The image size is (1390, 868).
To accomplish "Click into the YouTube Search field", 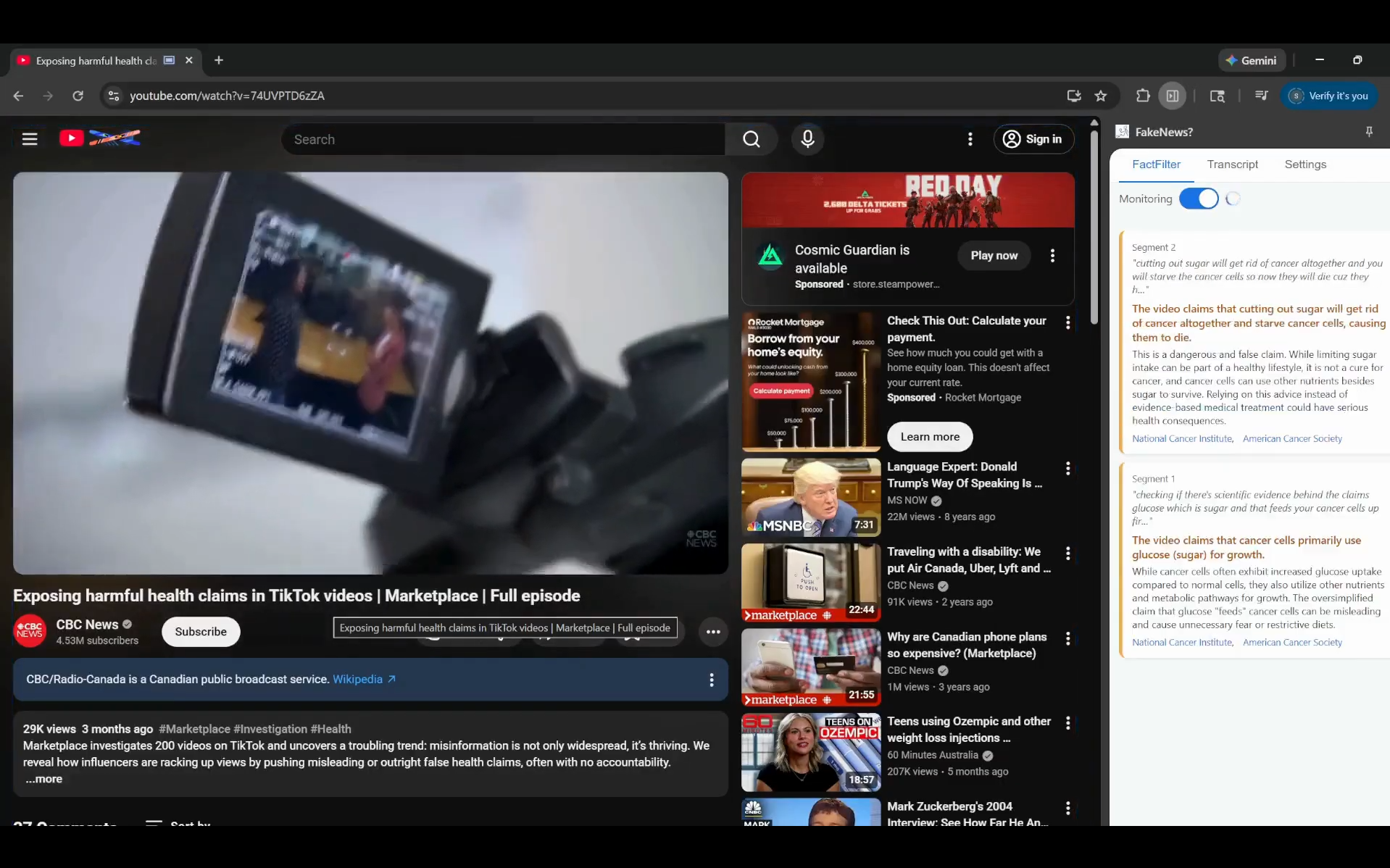I will pyautogui.click(x=503, y=139).
